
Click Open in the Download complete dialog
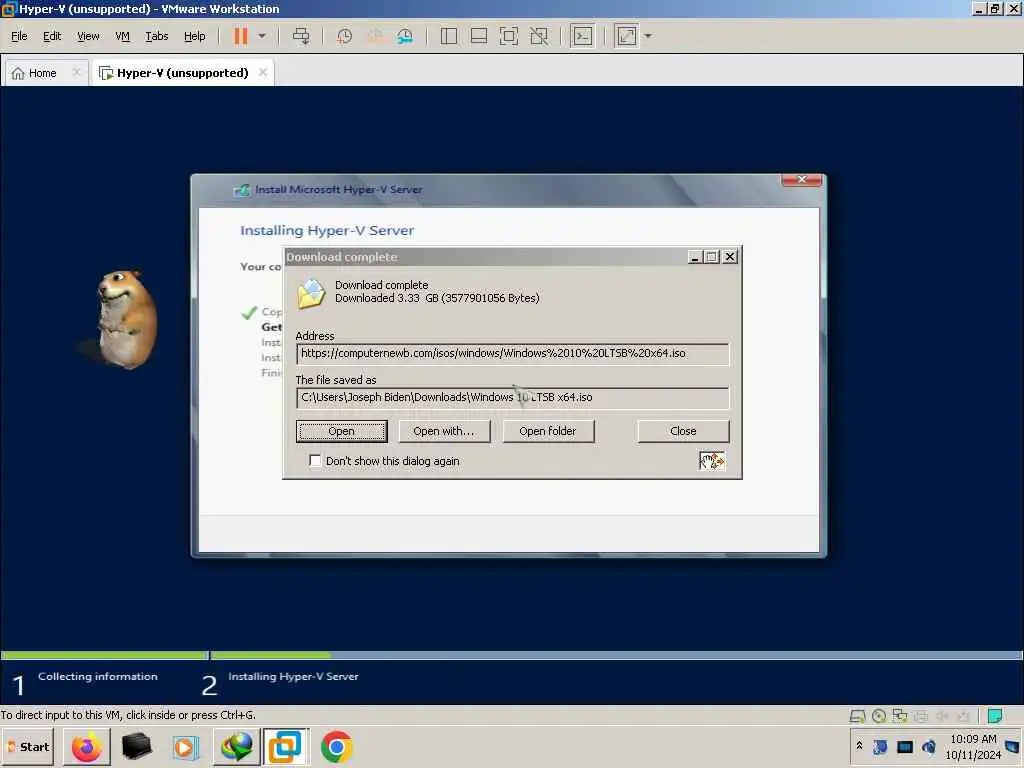342,431
